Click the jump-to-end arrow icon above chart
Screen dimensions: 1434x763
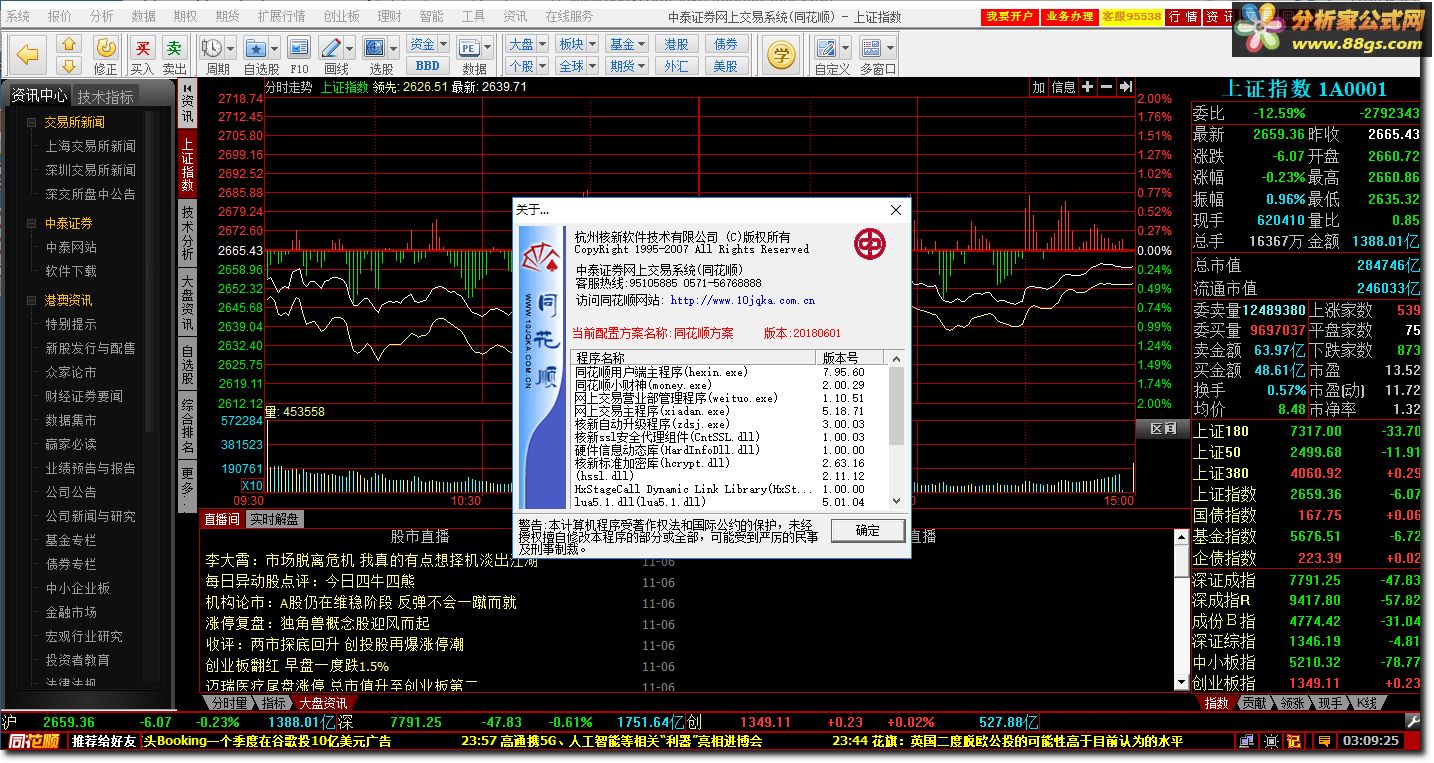point(1126,87)
